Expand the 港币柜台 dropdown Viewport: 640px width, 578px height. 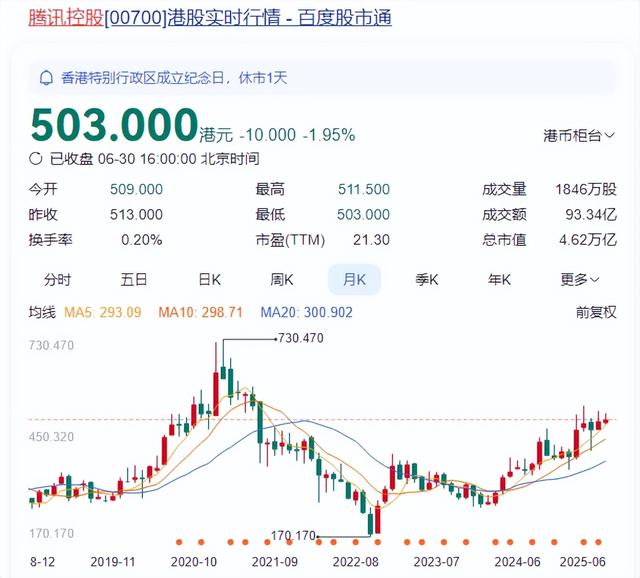(579, 136)
